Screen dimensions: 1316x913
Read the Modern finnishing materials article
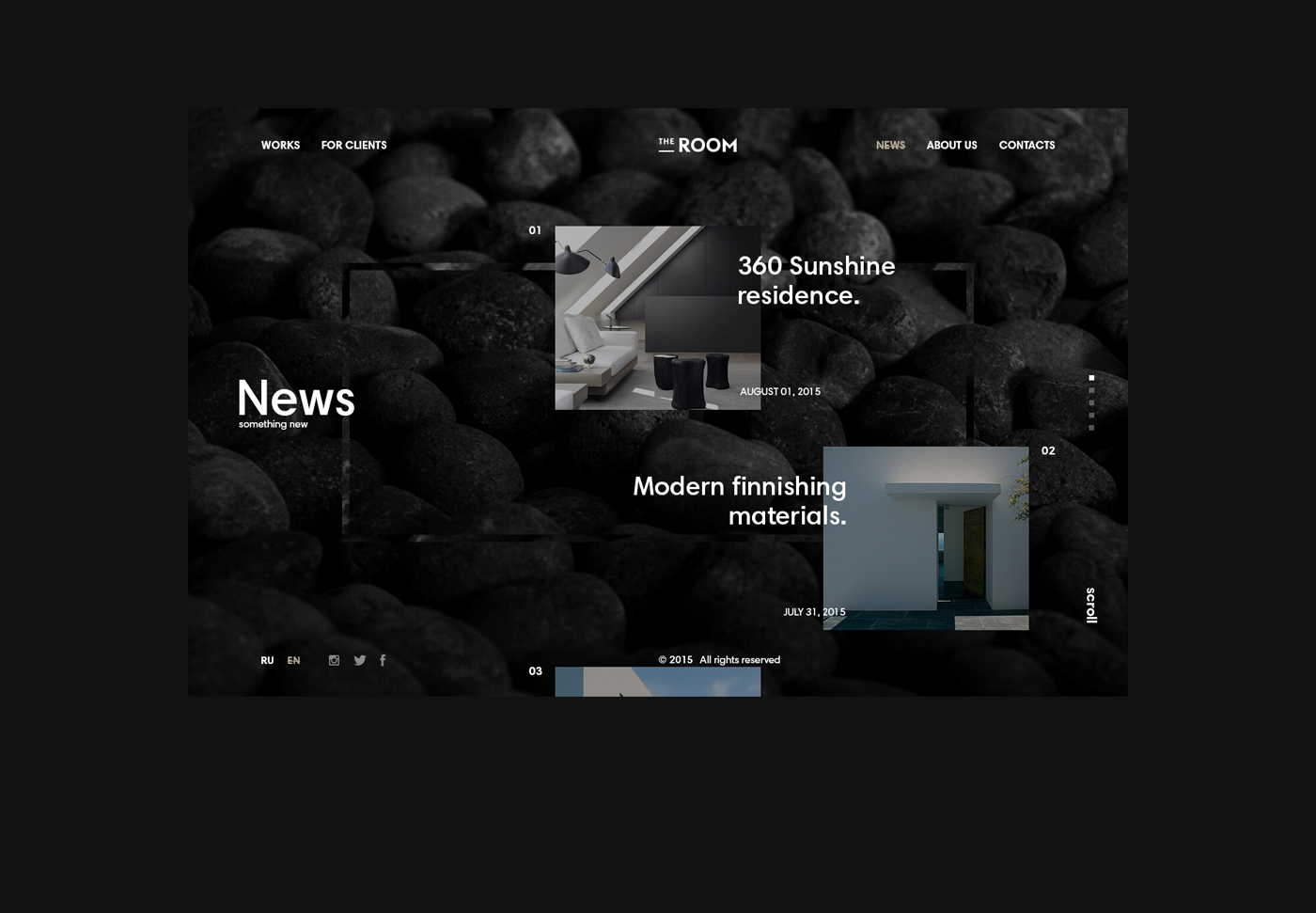point(740,500)
